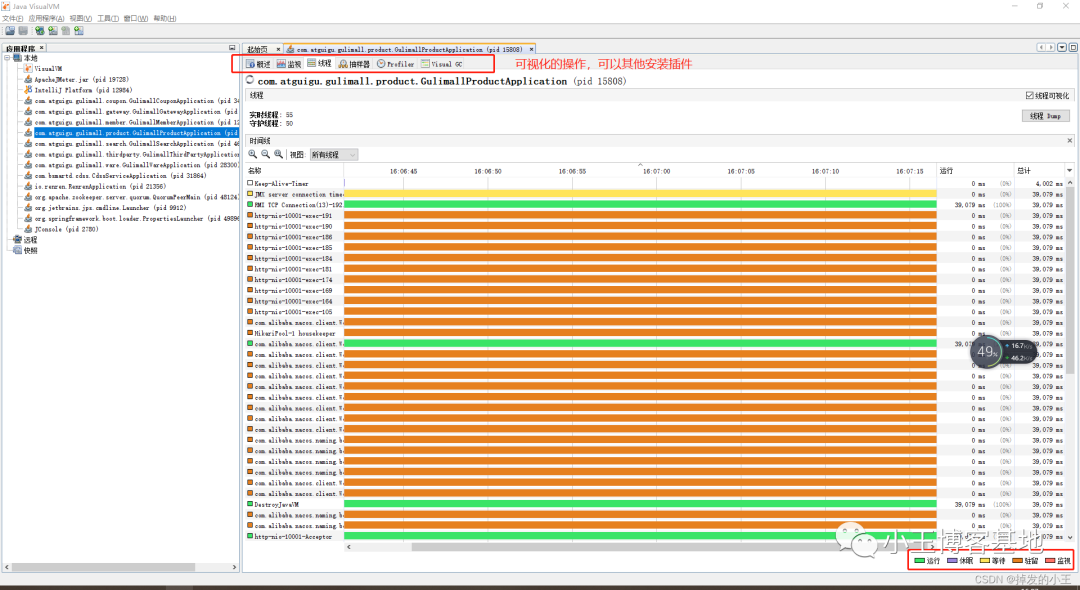Click the Save snapshot toolbar icon
1080x590 pixels.
[x=23, y=31]
